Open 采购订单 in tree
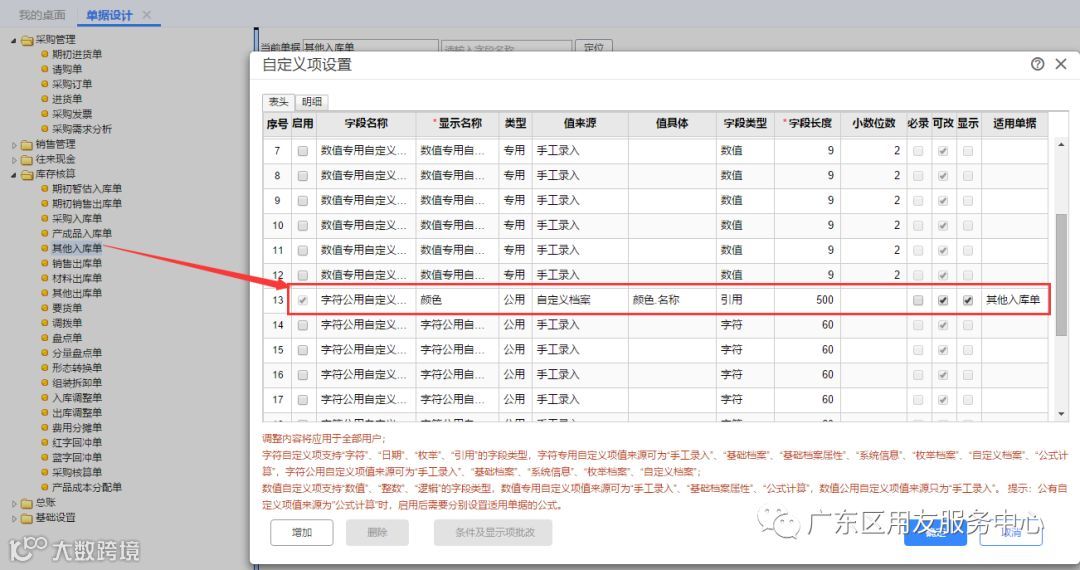Viewport: 1080px width, 570px height. [72, 84]
